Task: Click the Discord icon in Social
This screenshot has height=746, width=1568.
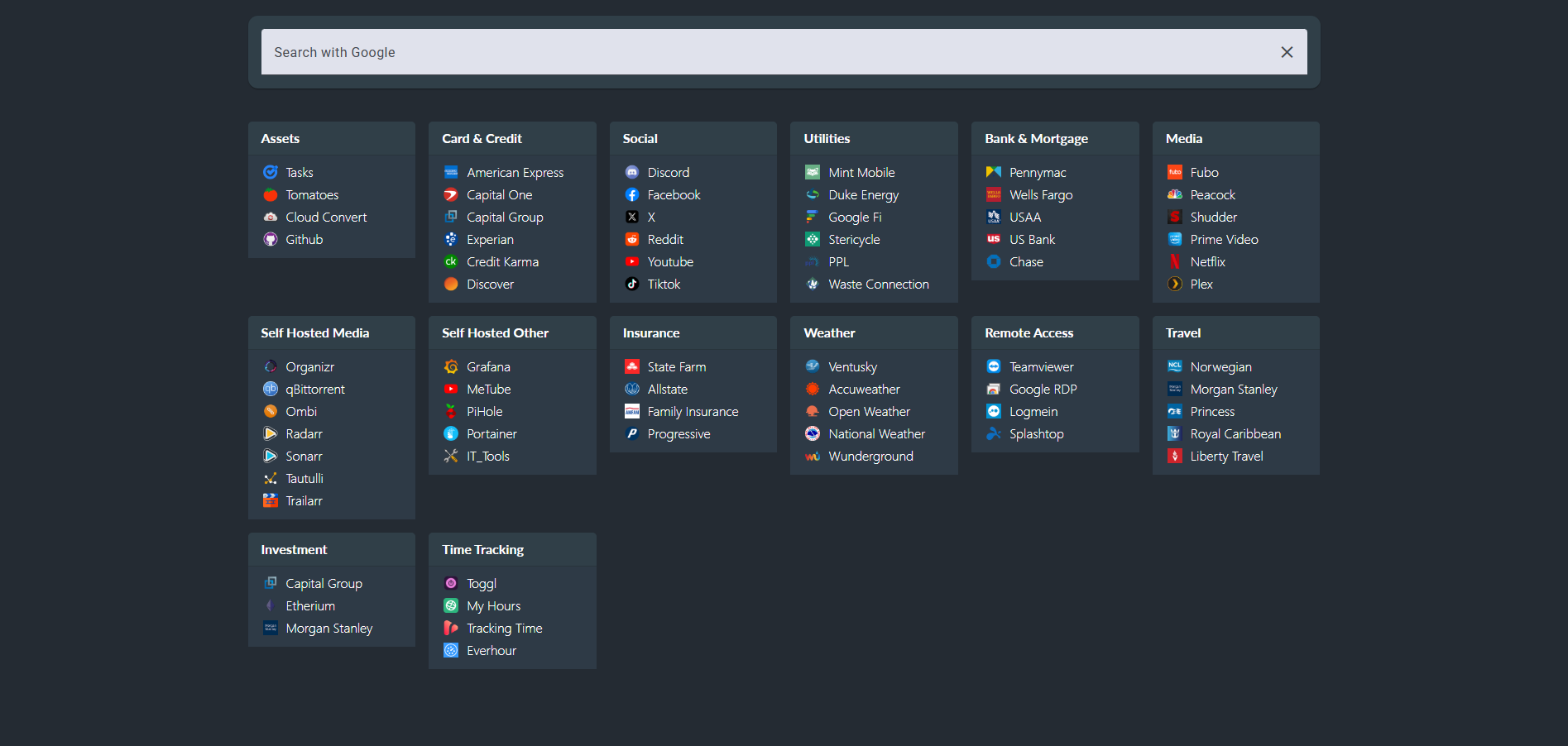Action: coord(632,172)
